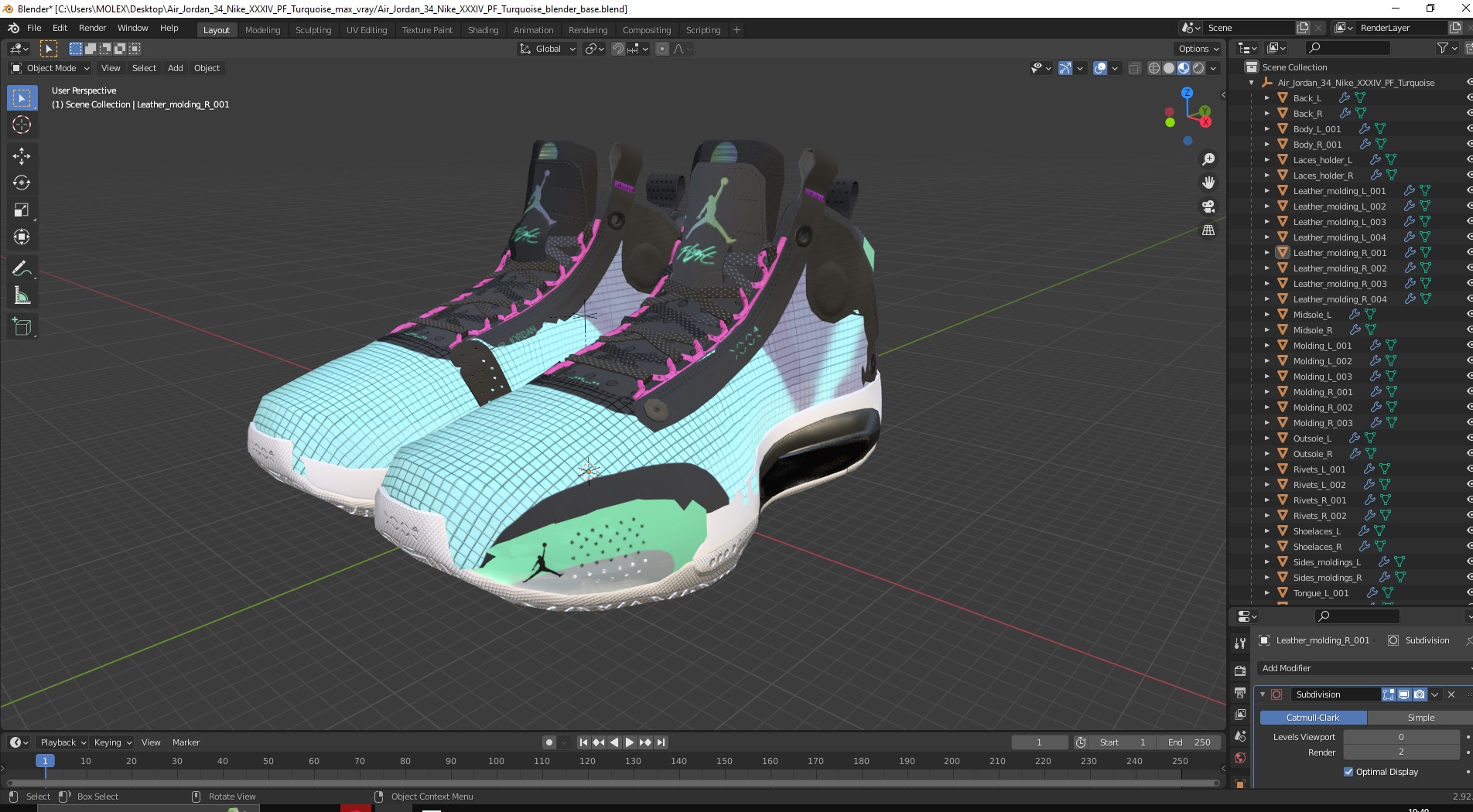This screenshot has width=1473, height=812.
Task: Toggle snapping magnet icon
Action: 618,49
